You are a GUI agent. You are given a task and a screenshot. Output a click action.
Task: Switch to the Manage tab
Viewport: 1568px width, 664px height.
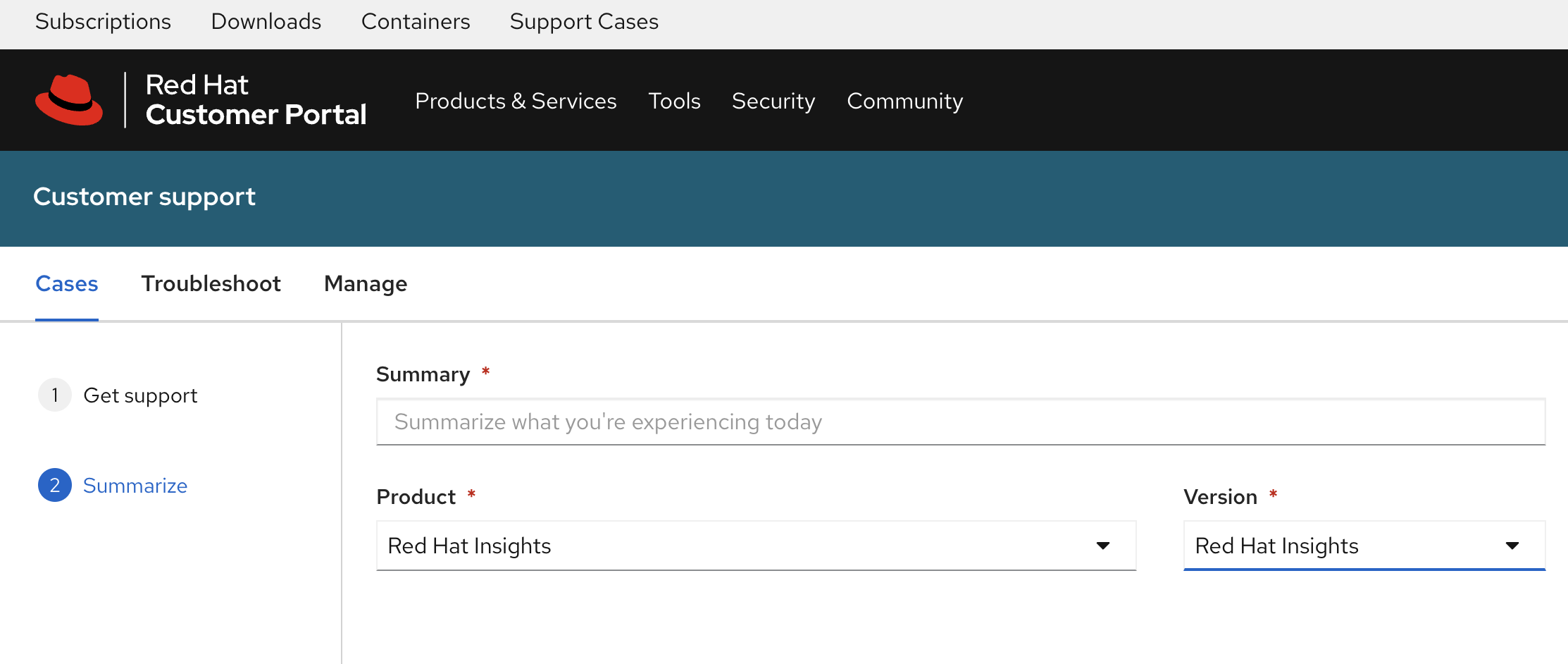pyautogui.click(x=366, y=284)
